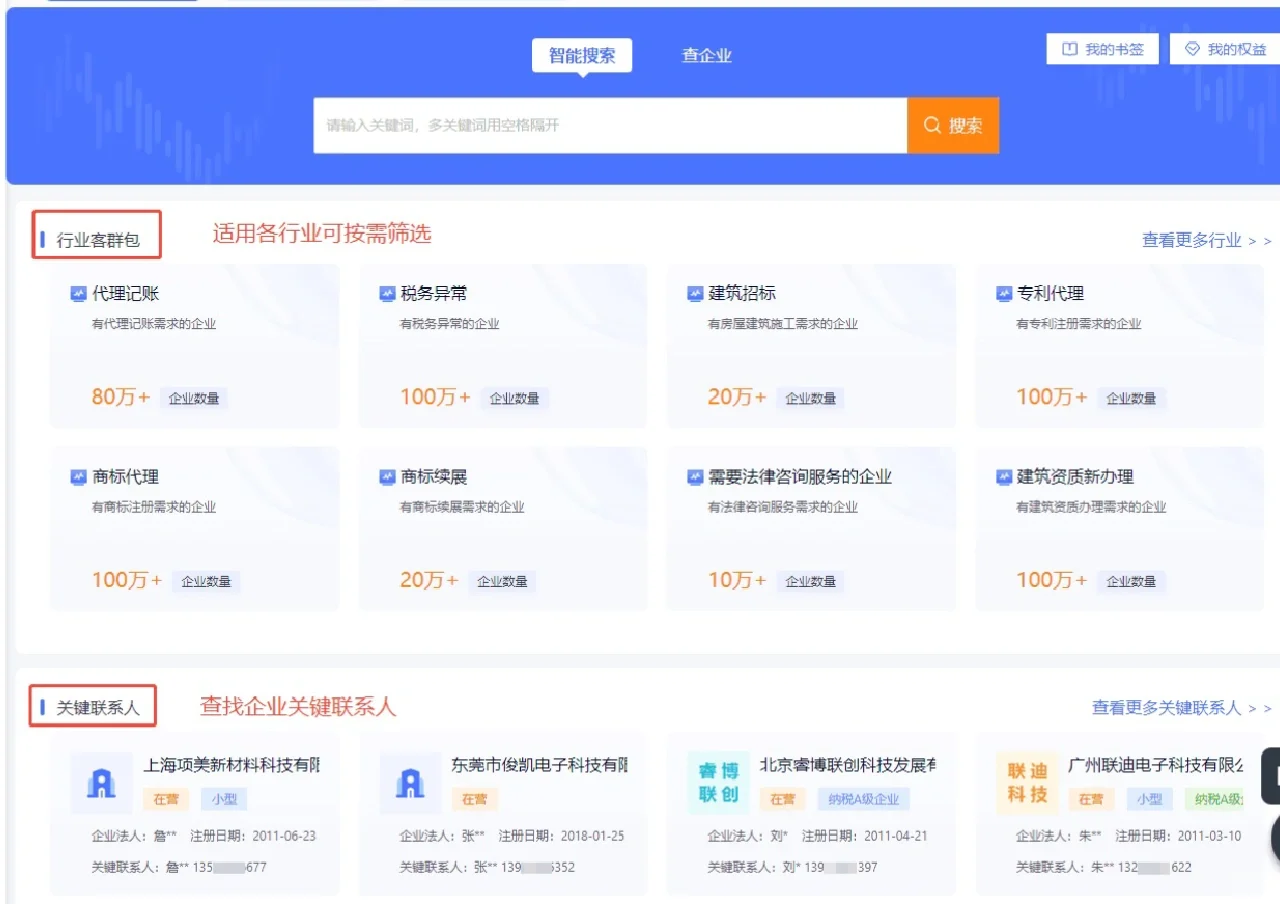Click the 上海项美新材料 building logo
Image resolution: width=1280 pixels, height=904 pixels.
(101, 782)
